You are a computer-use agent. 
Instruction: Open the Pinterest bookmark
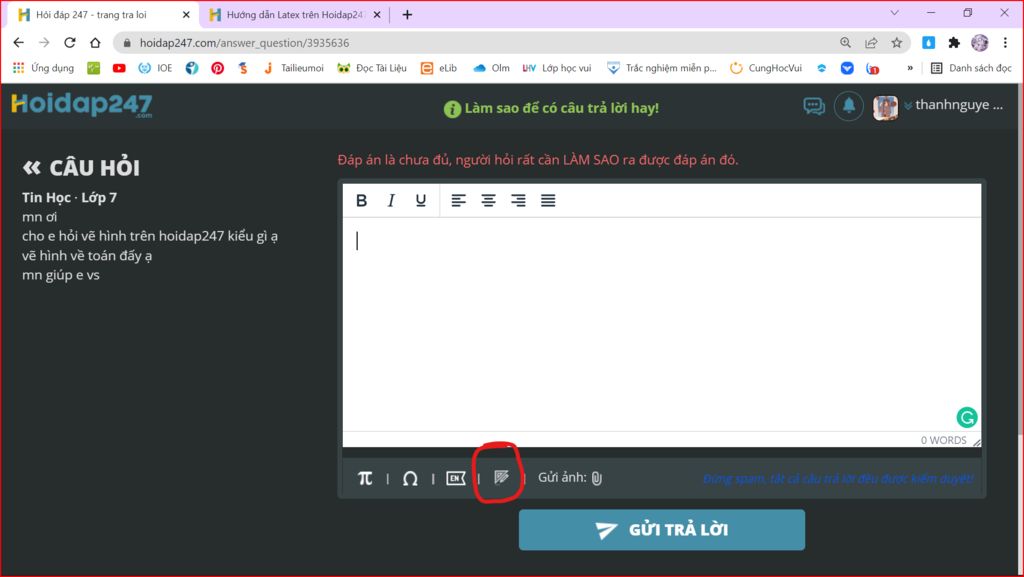217,68
